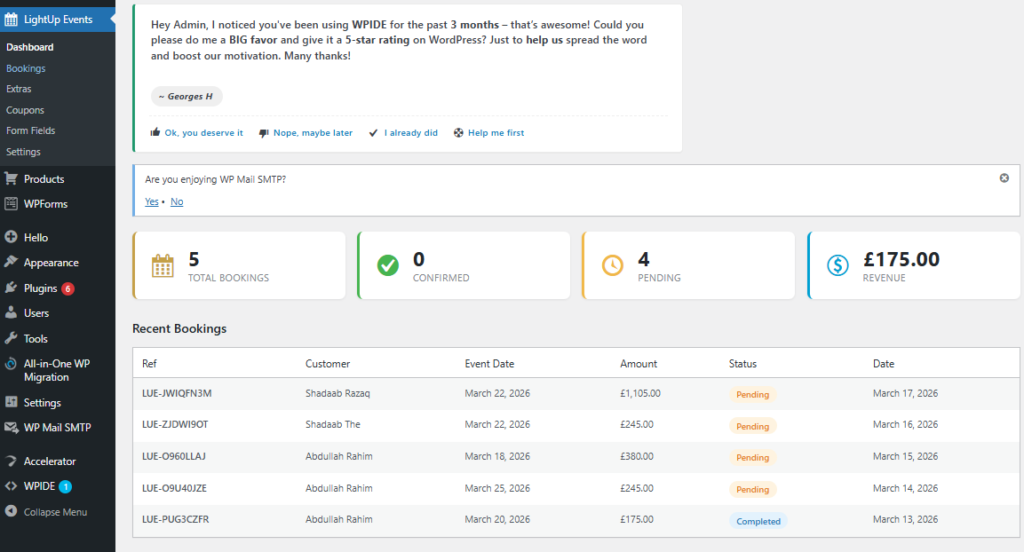Click the Completed status badge
The height and width of the screenshot is (552, 1024).
click(758, 521)
